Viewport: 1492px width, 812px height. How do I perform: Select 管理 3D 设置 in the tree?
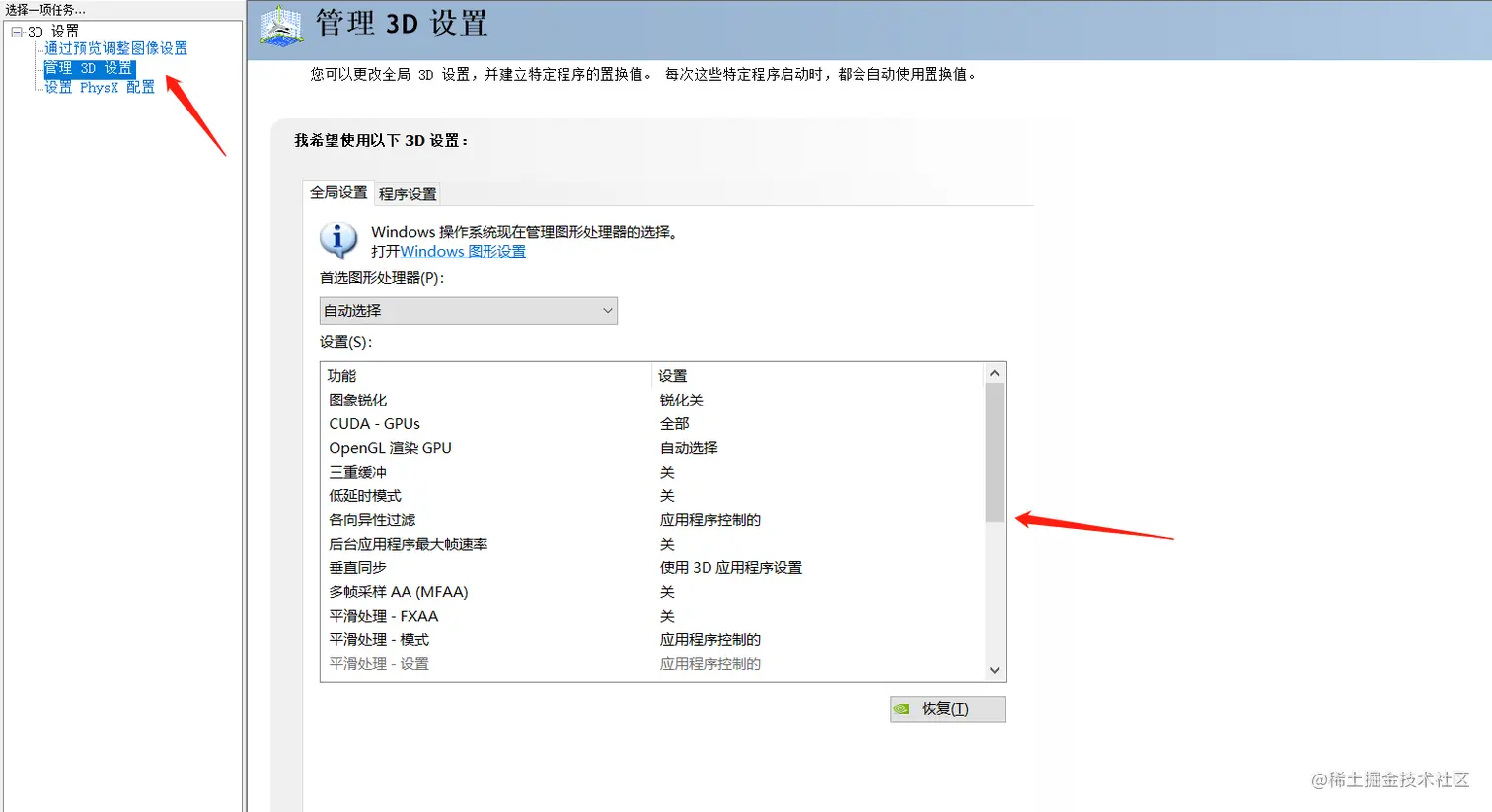[x=88, y=68]
